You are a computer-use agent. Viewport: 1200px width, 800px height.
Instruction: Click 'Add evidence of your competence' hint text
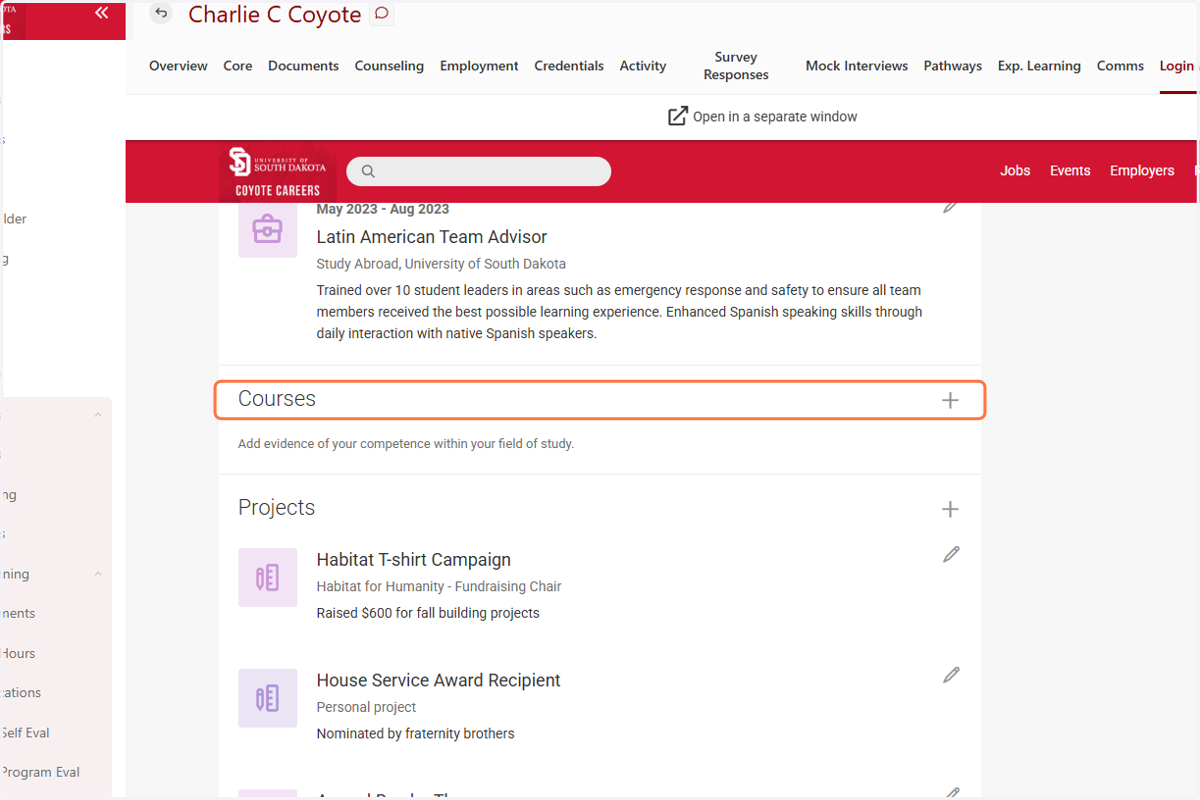[x=406, y=444]
